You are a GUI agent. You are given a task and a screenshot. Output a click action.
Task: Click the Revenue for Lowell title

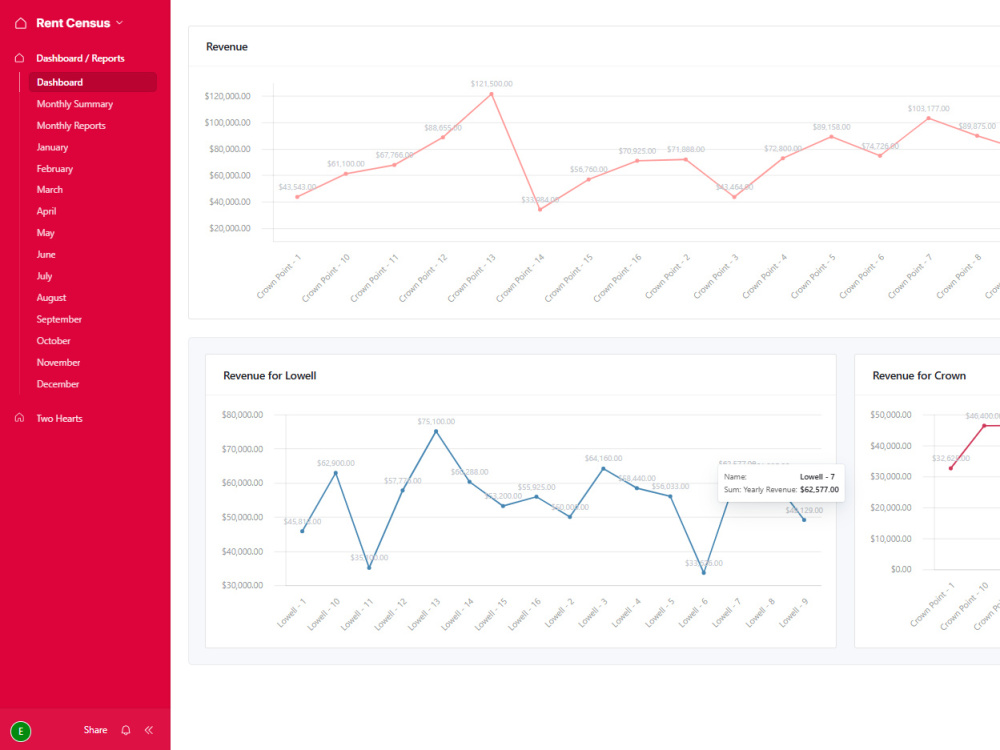[270, 376]
